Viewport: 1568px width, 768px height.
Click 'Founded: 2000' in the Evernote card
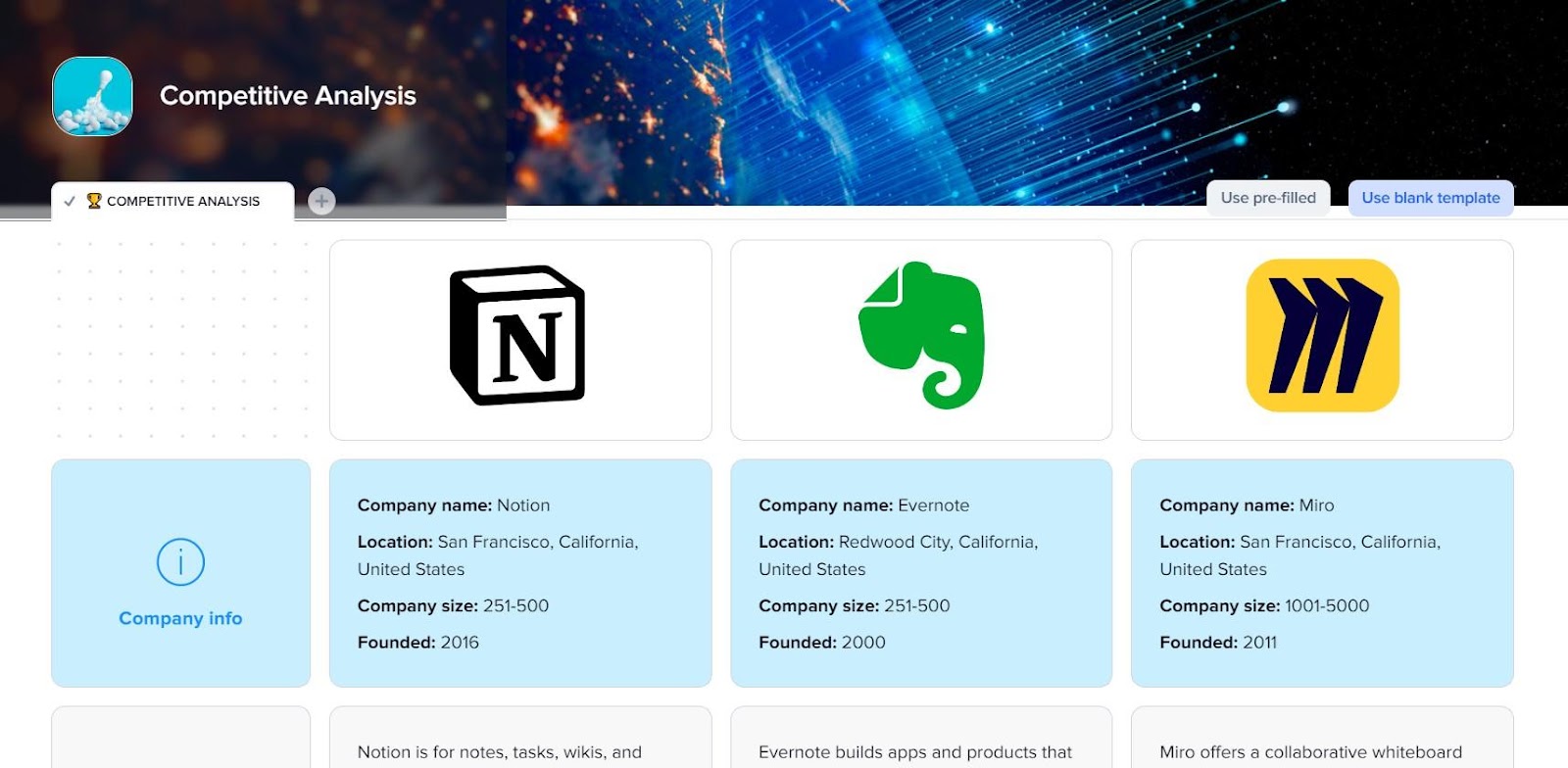(822, 643)
